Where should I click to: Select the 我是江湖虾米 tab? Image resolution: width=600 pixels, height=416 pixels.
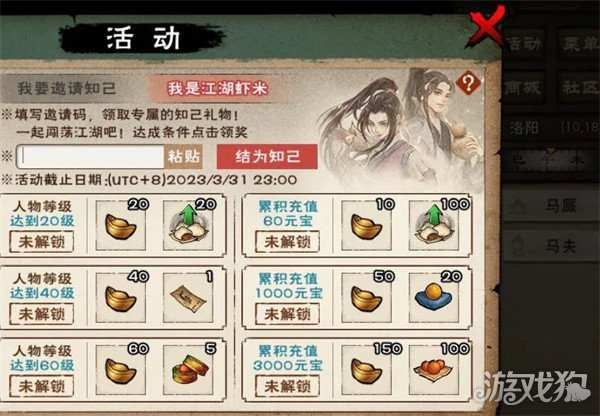tap(217, 89)
